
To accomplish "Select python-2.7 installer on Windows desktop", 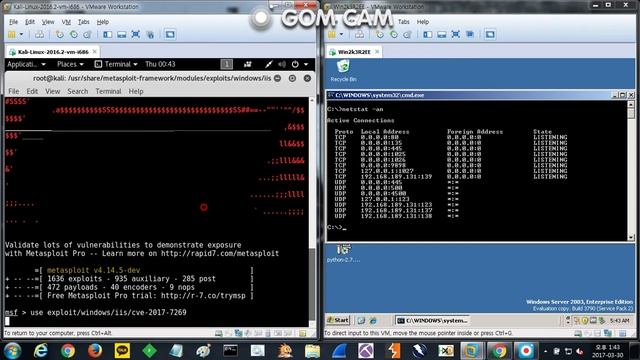I will pos(343,253).
